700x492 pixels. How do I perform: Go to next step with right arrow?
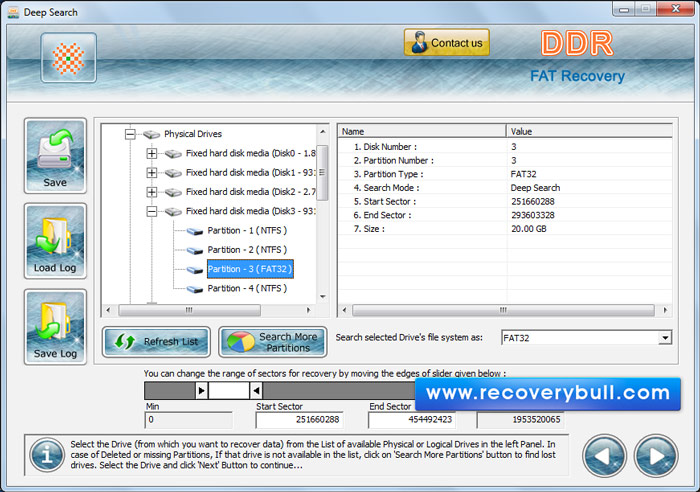click(656, 456)
